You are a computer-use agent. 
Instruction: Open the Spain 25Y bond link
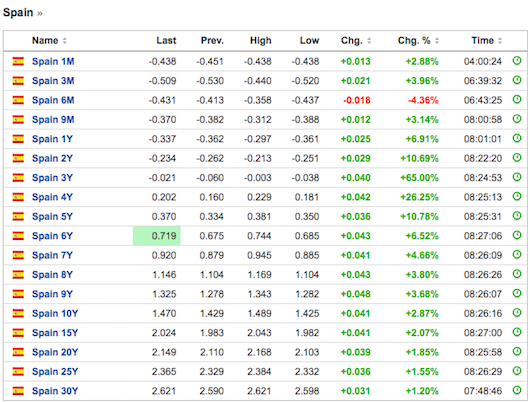55,372
